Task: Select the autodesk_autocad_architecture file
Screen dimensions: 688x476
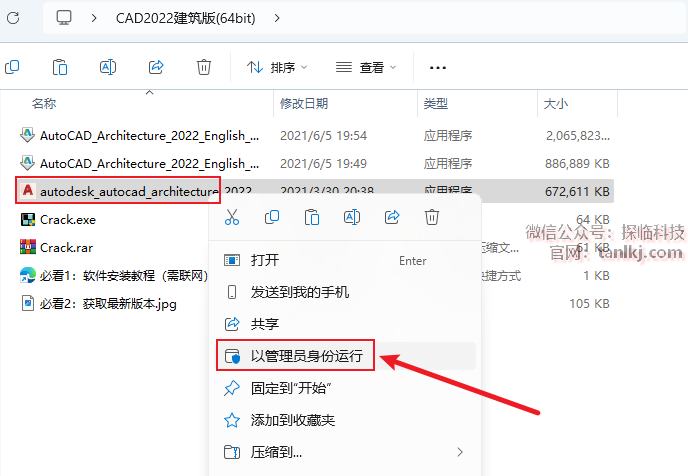Action: pos(129,191)
